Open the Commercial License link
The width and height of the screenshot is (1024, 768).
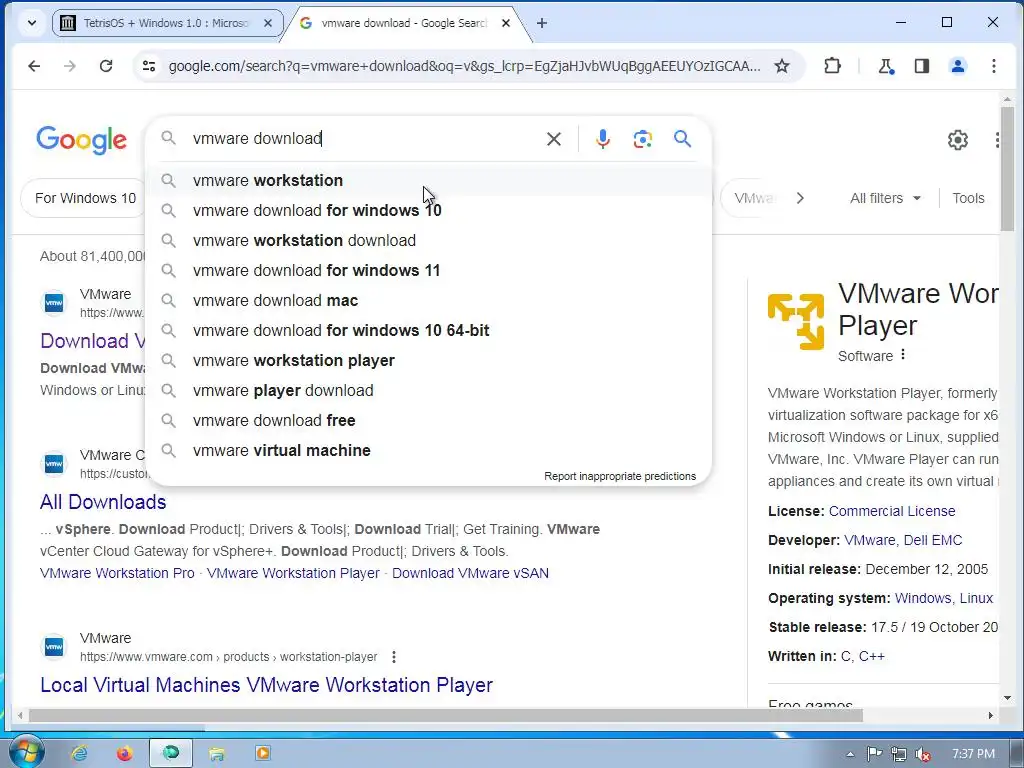[x=892, y=511]
